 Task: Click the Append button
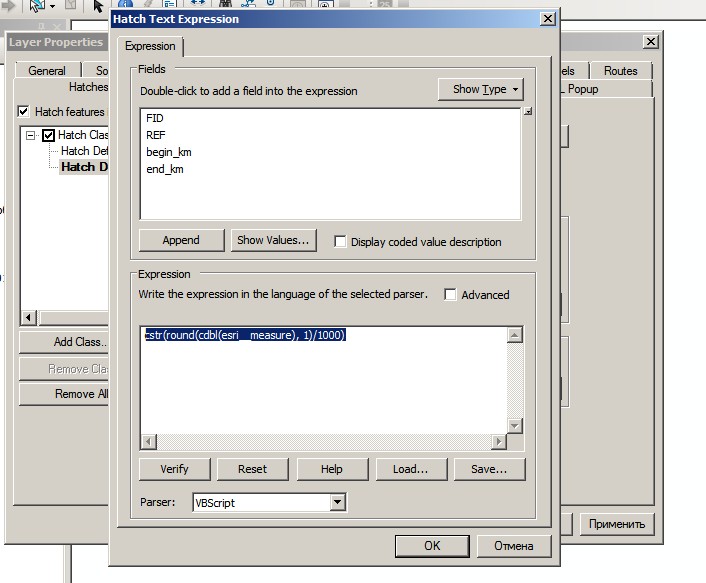[181, 240]
